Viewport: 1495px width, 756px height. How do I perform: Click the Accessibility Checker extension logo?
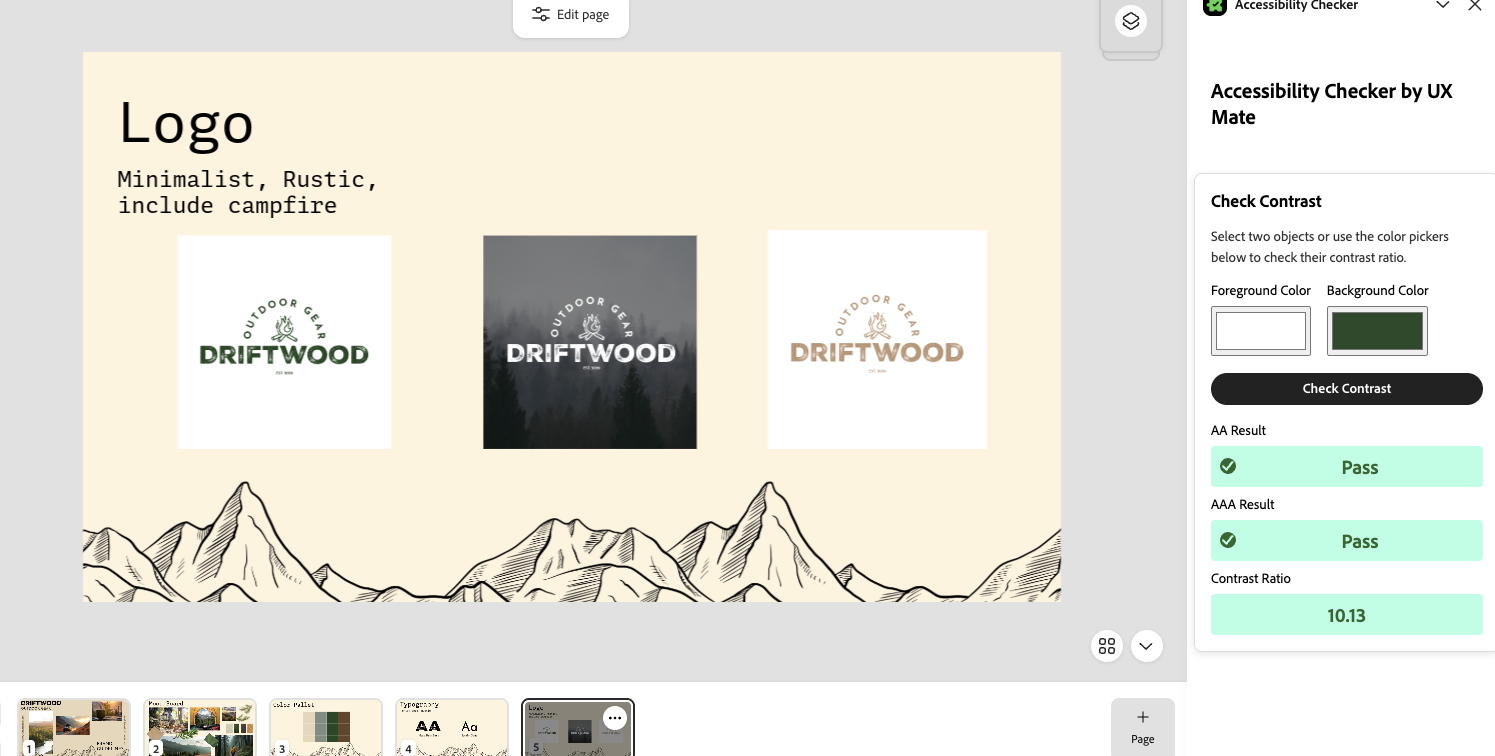tap(1214, 7)
